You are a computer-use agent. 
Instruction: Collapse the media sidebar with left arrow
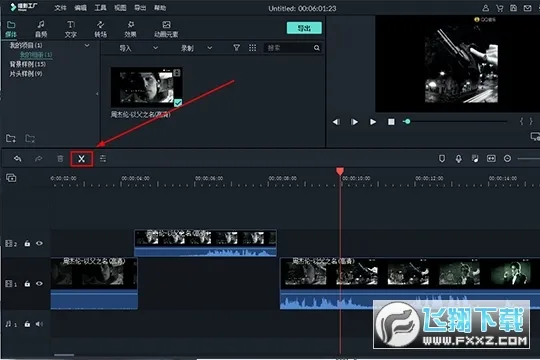coord(97,94)
